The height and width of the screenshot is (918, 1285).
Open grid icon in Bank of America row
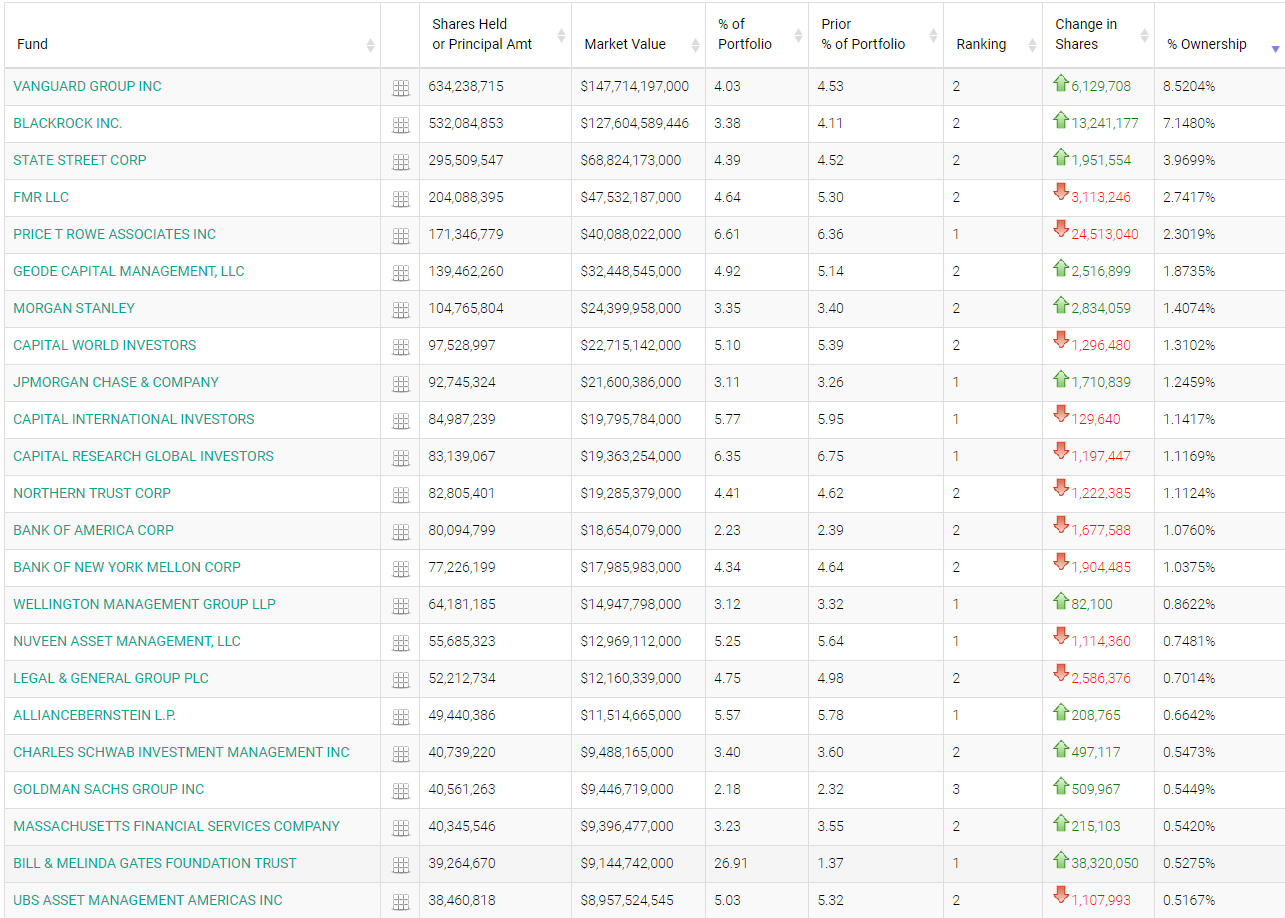[x=401, y=532]
